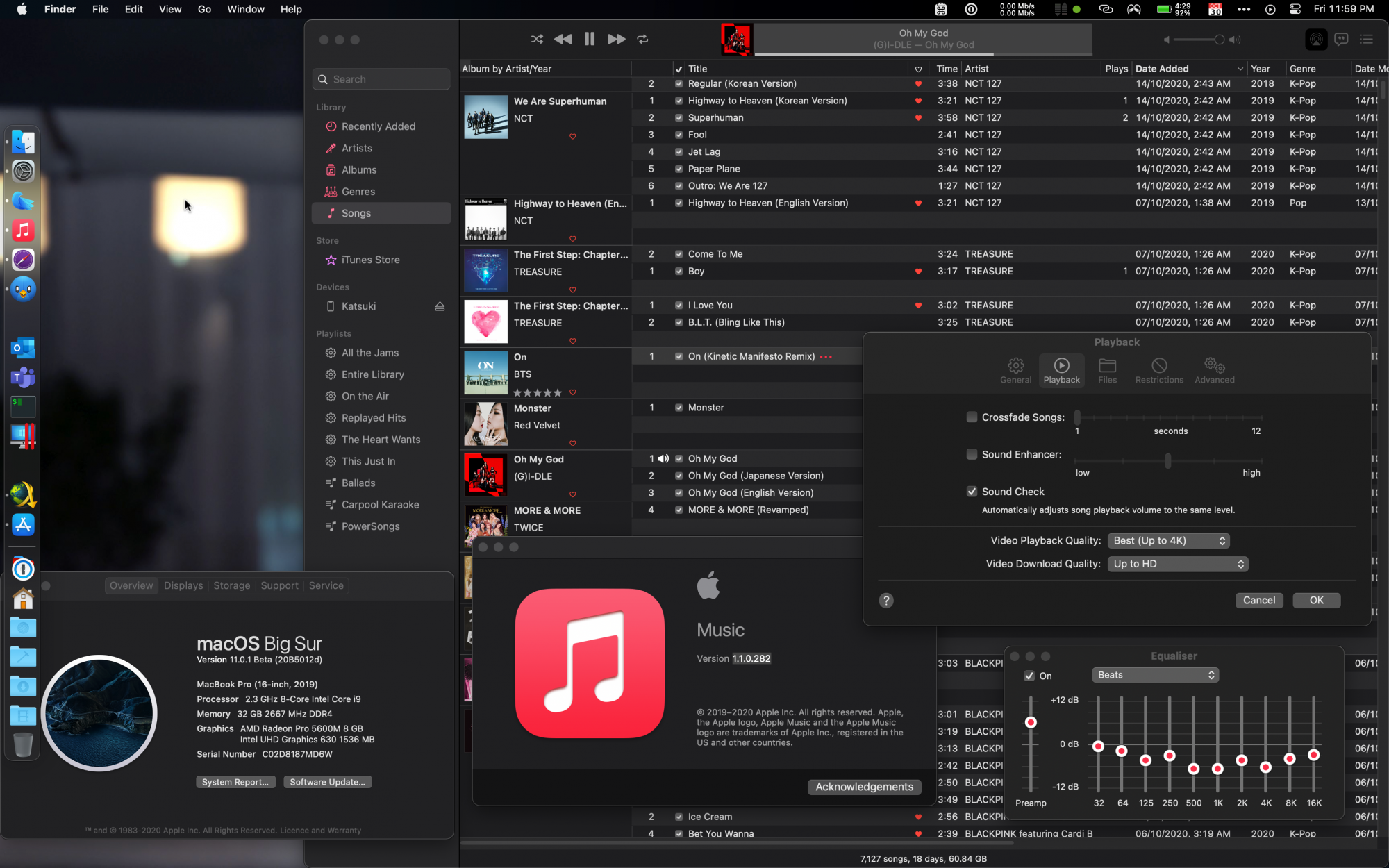The image size is (1389, 868).
Task: Adjust the 32 Hz equaliser band
Action: (1098, 746)
